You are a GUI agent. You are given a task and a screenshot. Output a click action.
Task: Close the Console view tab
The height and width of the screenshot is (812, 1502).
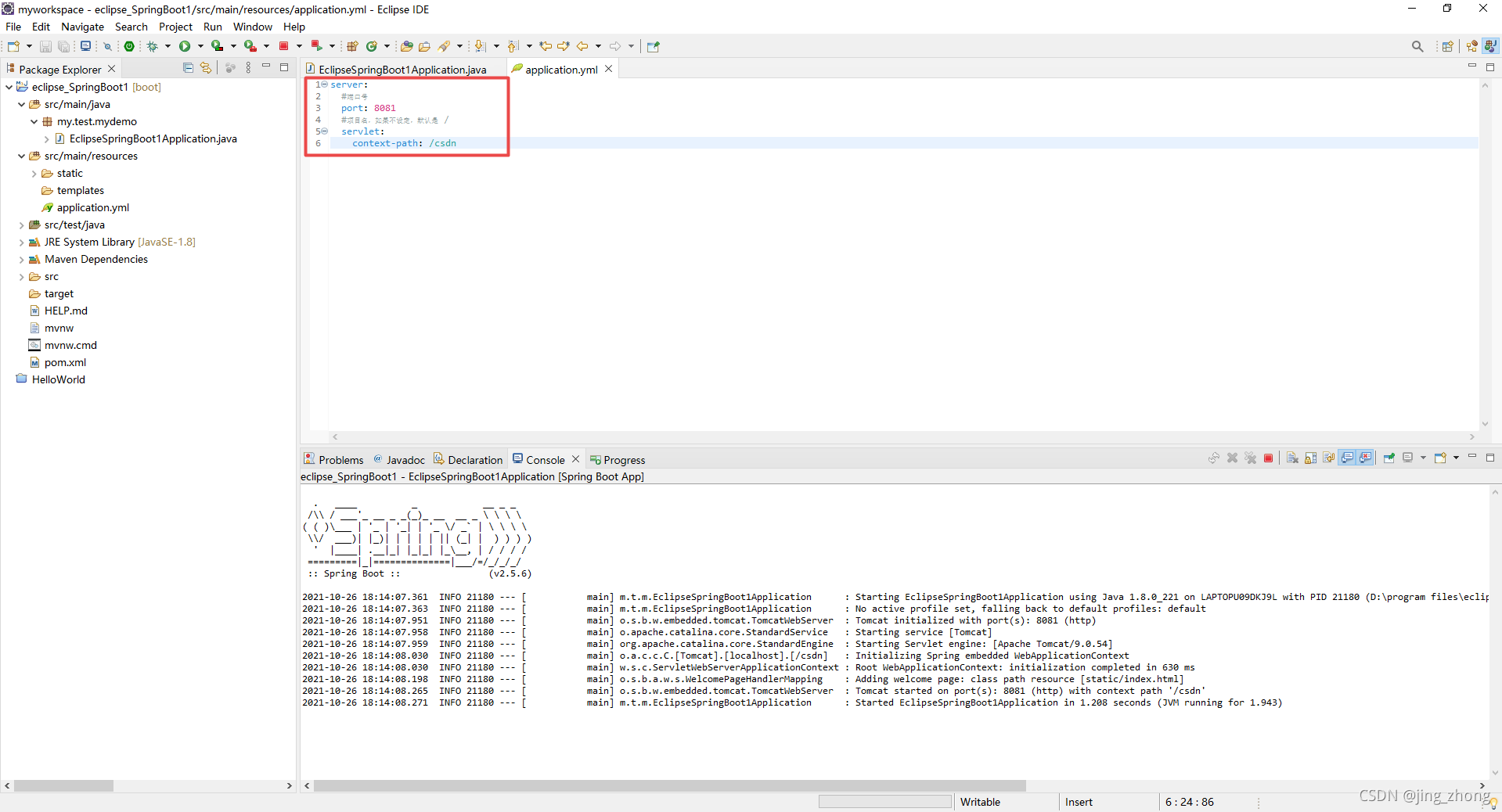[575, 459]
